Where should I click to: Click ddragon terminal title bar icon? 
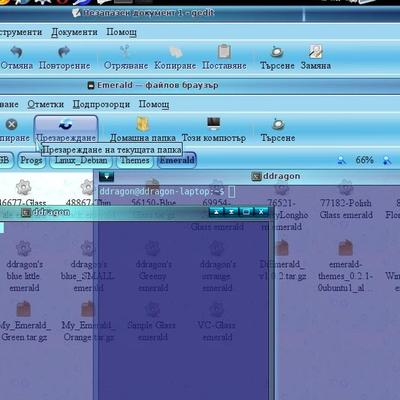pyautogui.click(x=256, y=176)
